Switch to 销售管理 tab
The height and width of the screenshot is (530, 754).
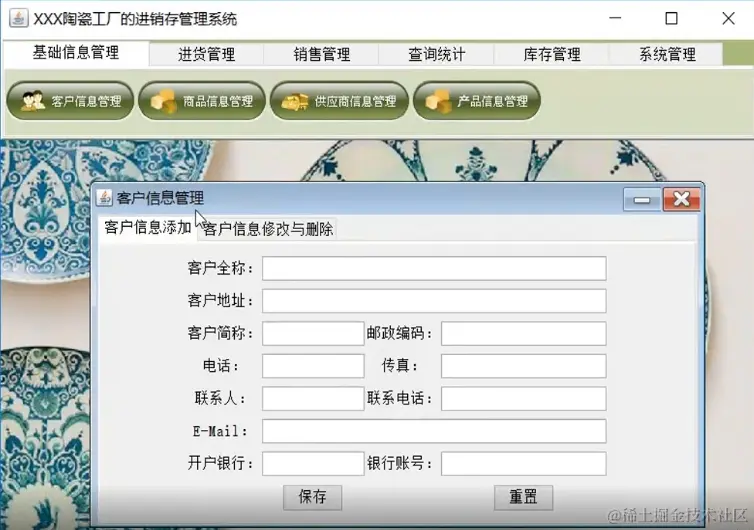322,54
